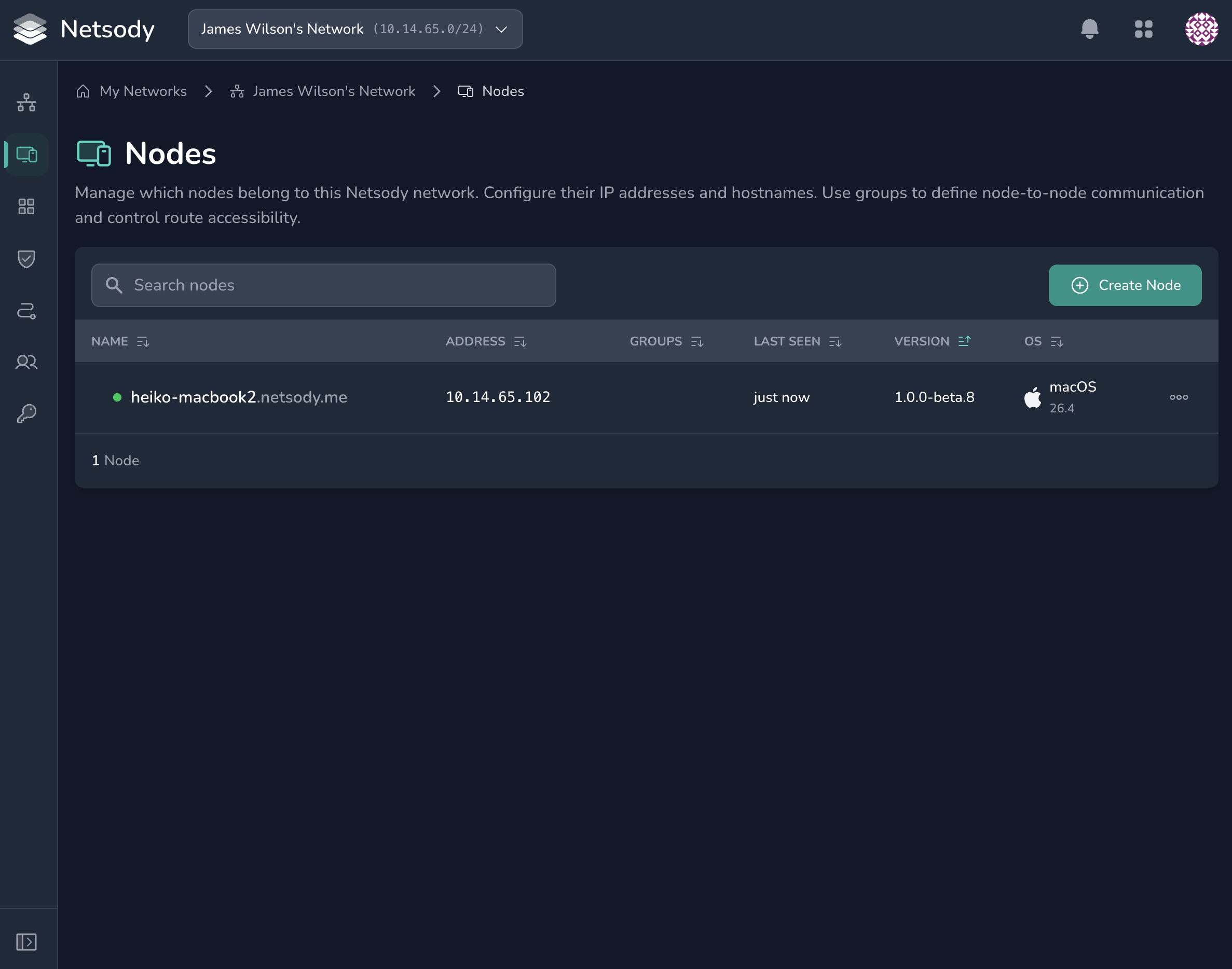The image size is (1232, 969).
Task: Click the green online status dot
Action: (x=117, y=397)
